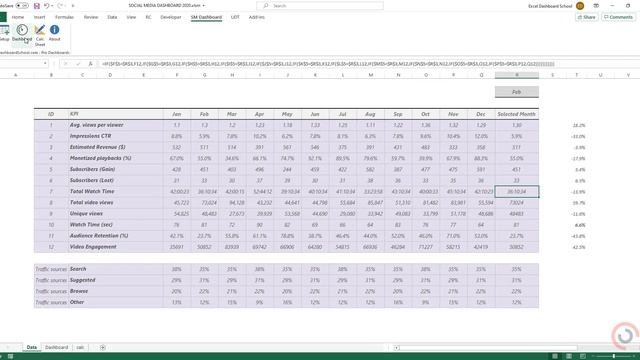
Task: Click the Feb selected month cell
Action: (517, 92)
